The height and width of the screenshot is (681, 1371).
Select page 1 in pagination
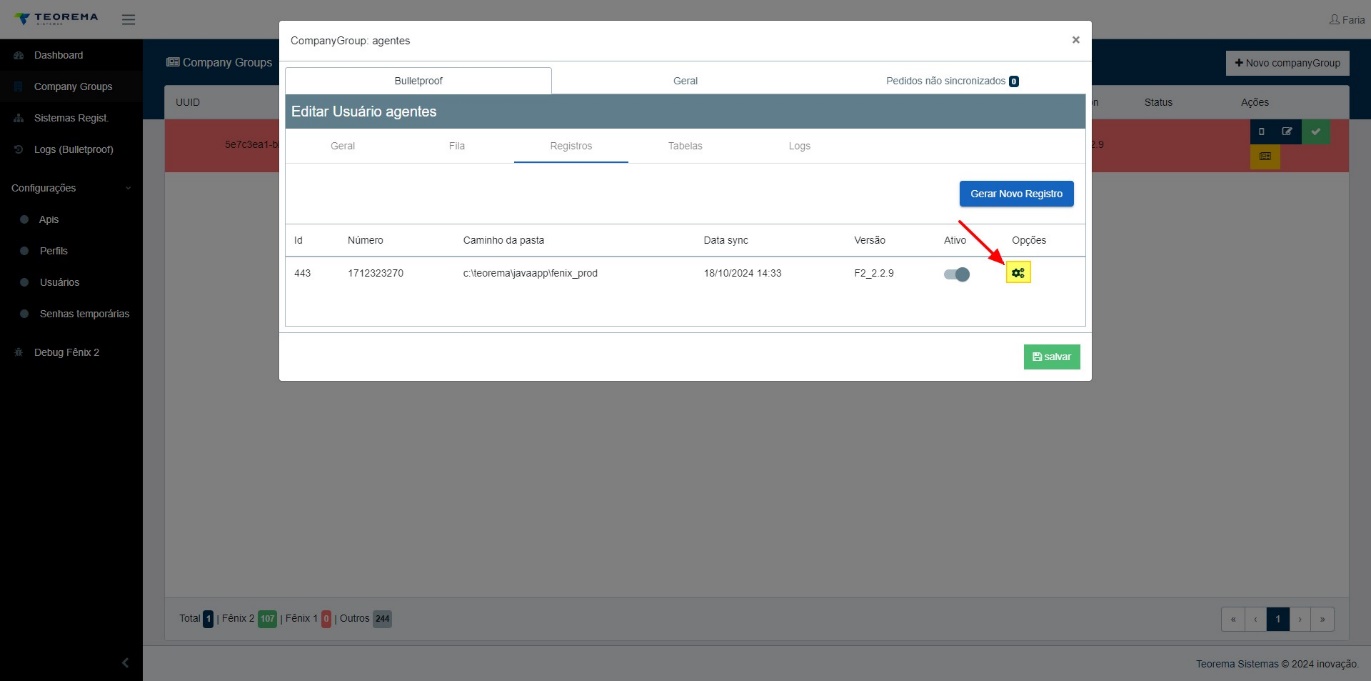tap(1277, 619)
